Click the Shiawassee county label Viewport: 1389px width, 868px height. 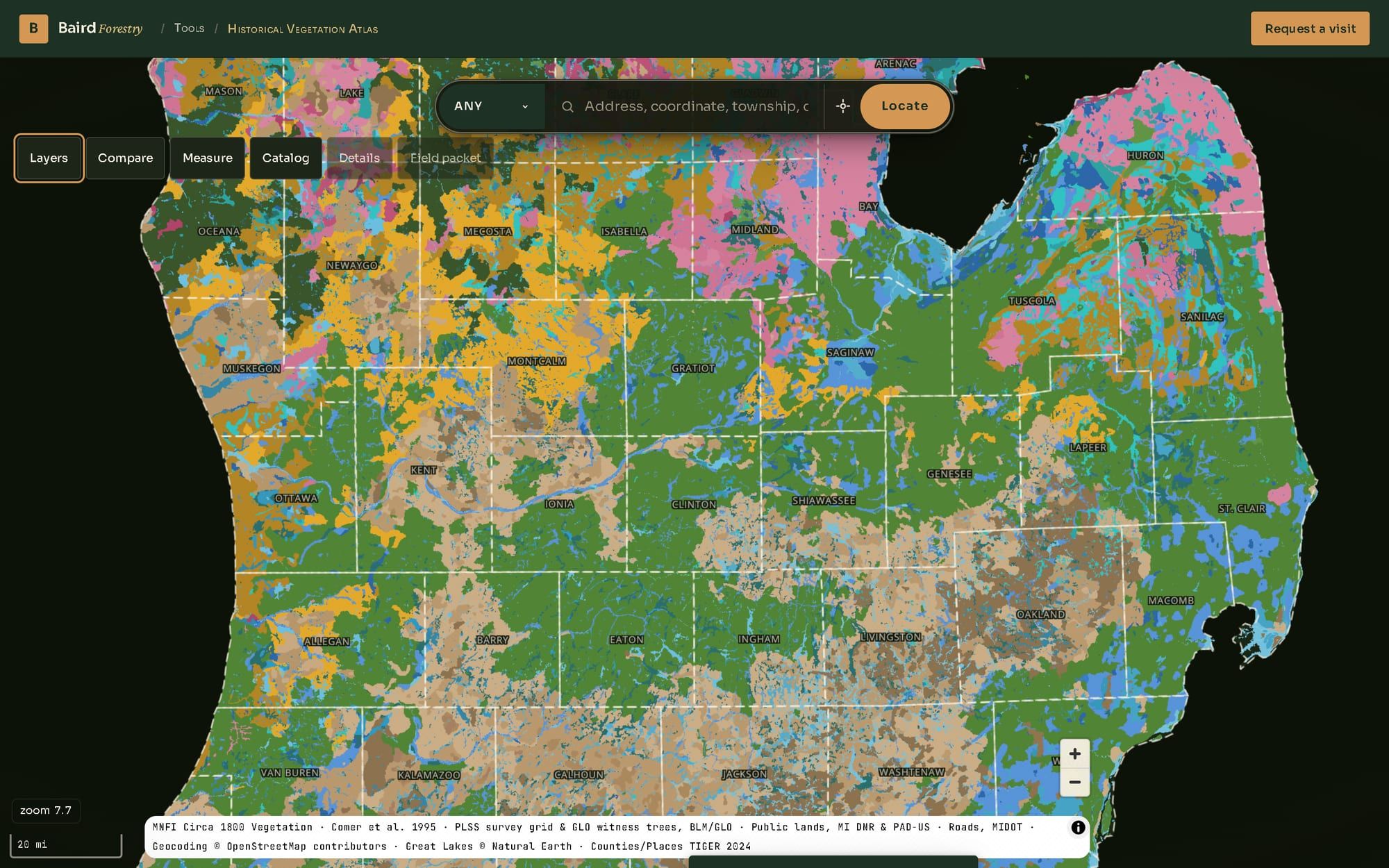point(824,501)
